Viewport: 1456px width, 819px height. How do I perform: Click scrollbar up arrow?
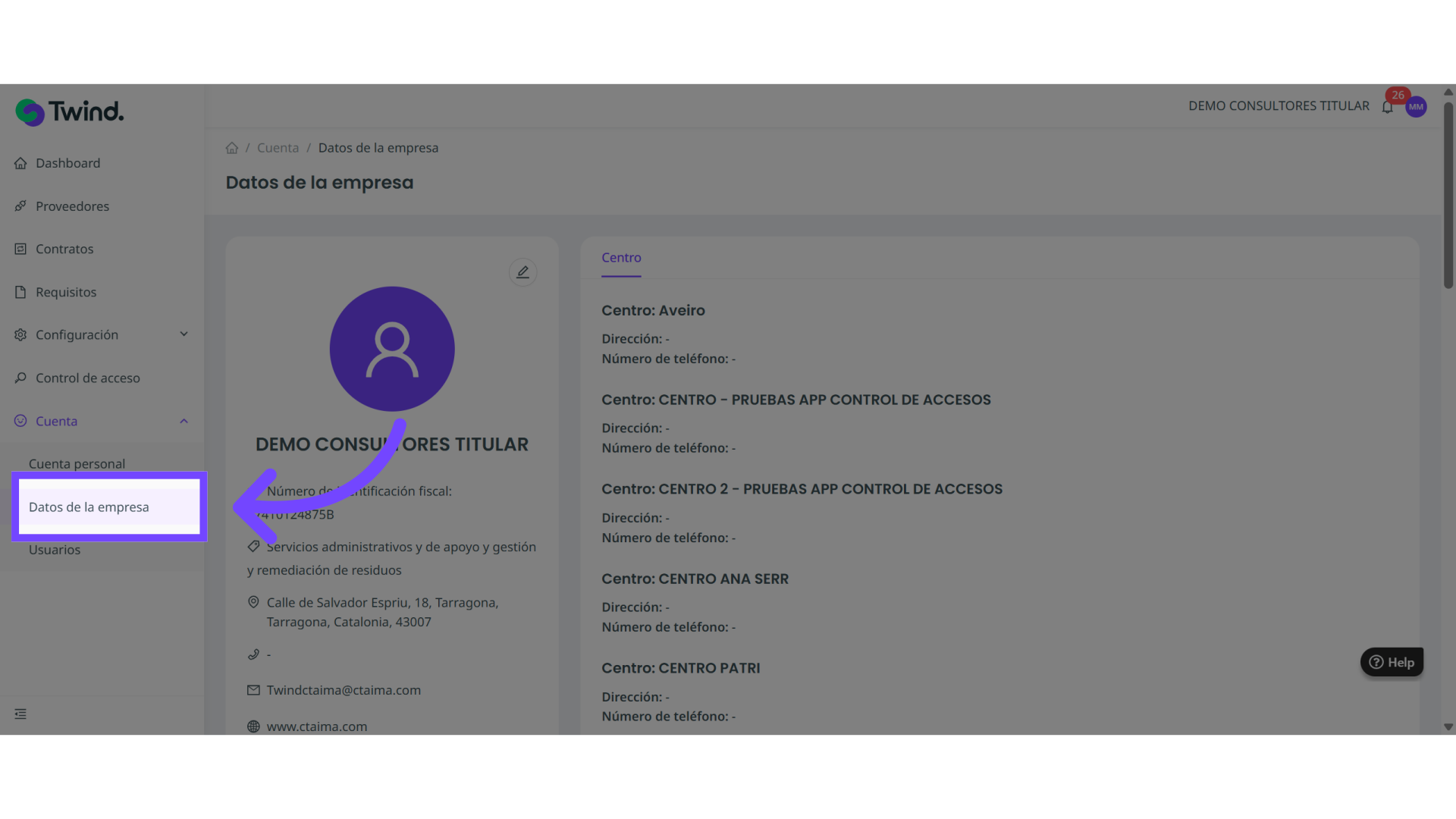[x=1448, y=92]
